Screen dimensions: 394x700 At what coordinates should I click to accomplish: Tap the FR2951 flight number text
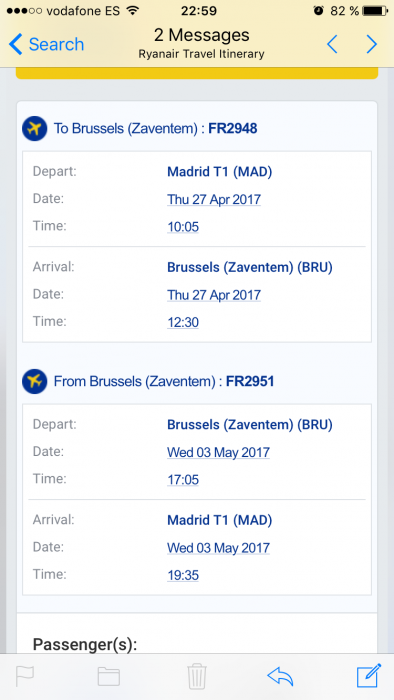(250, 381)
